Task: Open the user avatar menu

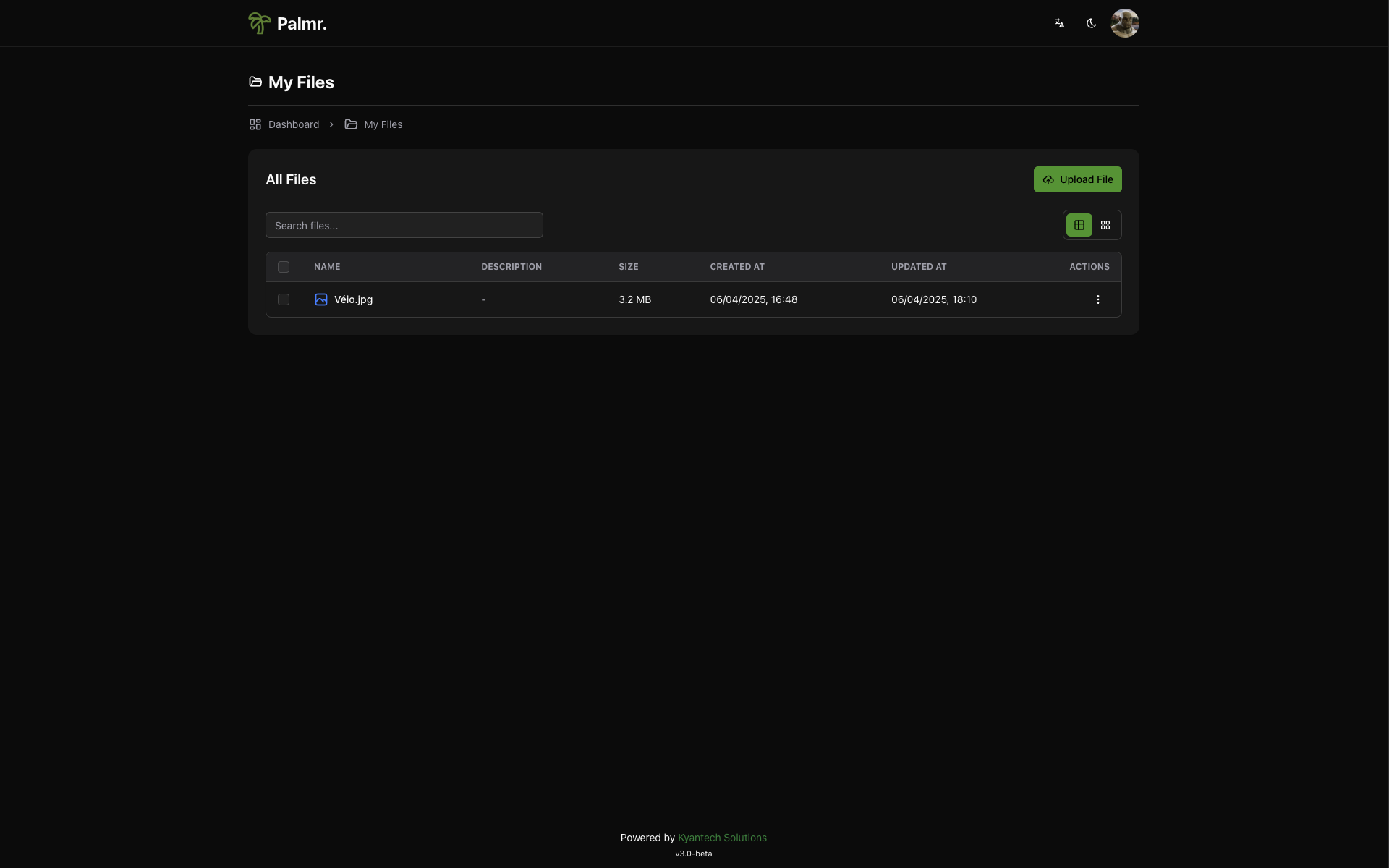Action: [1124, 23]
